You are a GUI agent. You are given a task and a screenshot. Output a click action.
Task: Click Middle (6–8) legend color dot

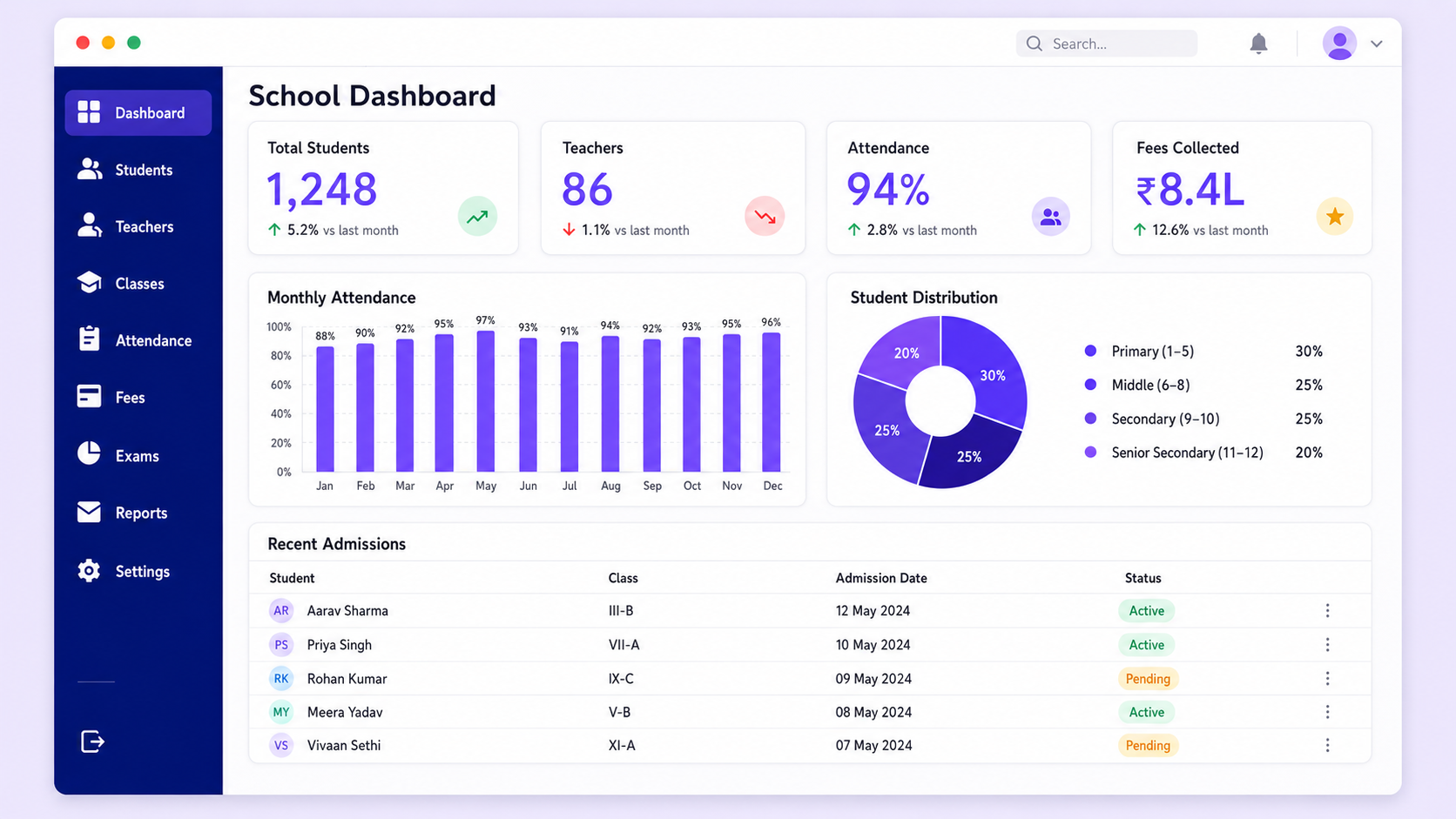coord(1090,384)
